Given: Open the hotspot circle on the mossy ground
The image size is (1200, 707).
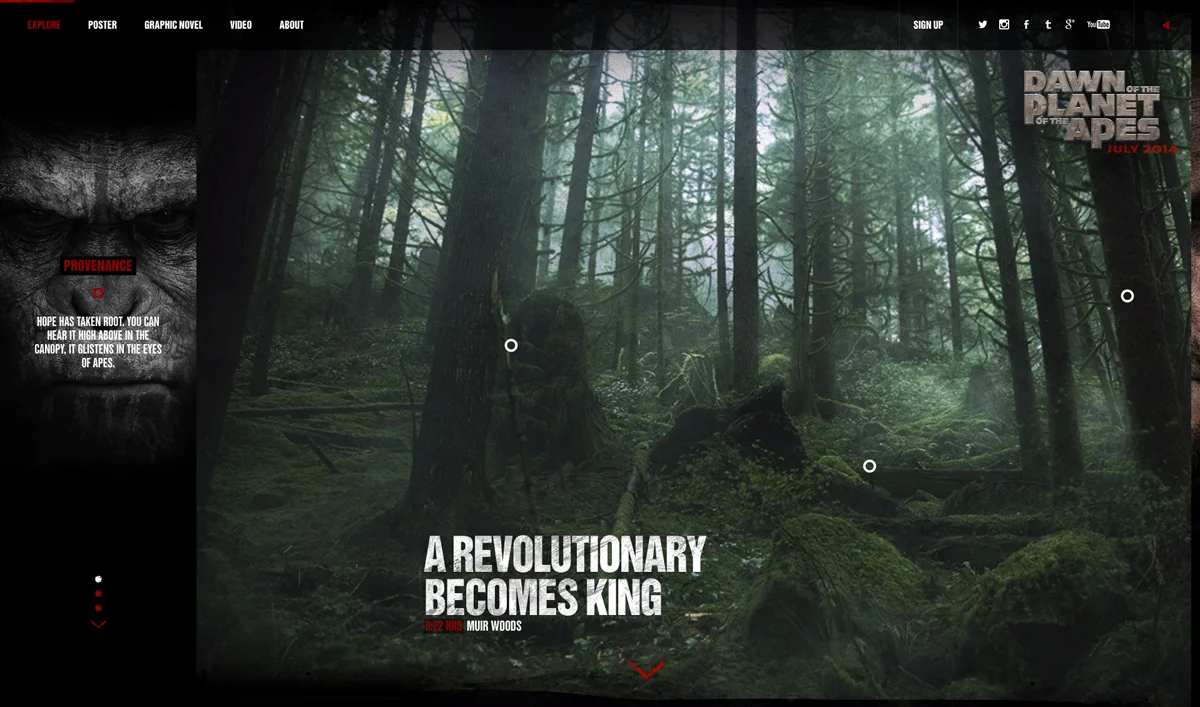Looking at the screenshot, I should (x=869, y=466).
